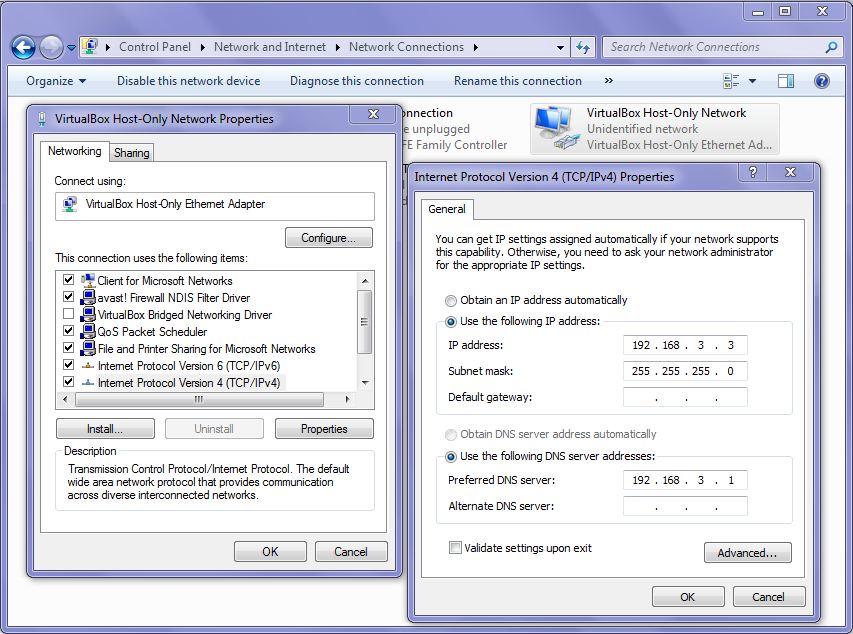Check Validate settings upon exit
853x634 pixels.
point(455,547)
